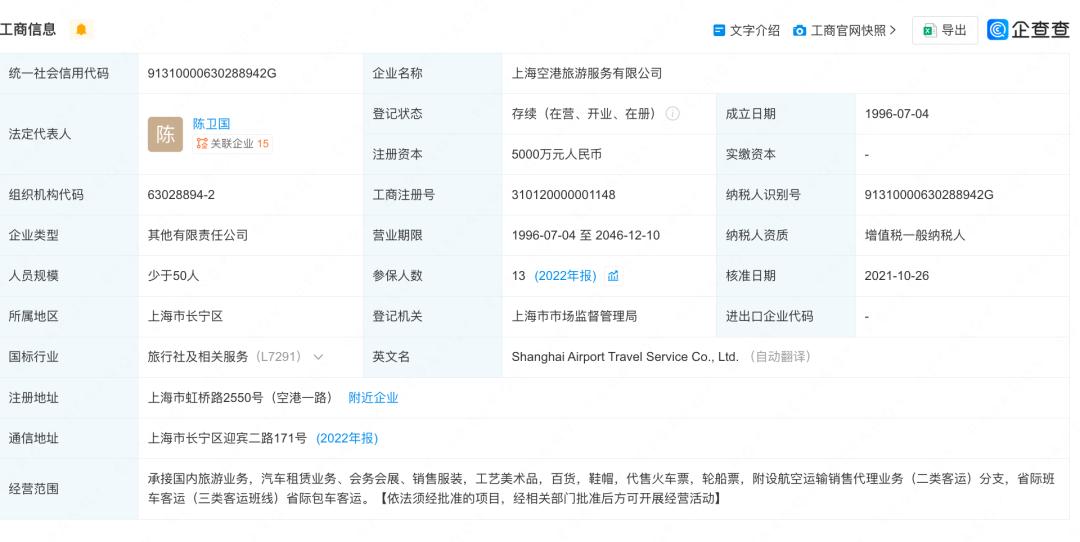Click the info icon next to 存续 status
Screen dimensions: 1080x542
click(672, 114)
